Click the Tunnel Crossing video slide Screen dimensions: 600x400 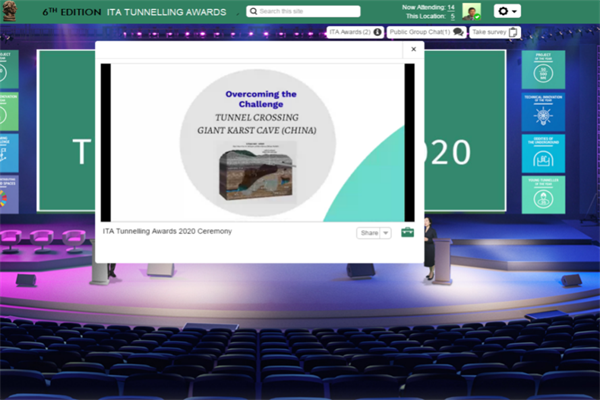260,141
